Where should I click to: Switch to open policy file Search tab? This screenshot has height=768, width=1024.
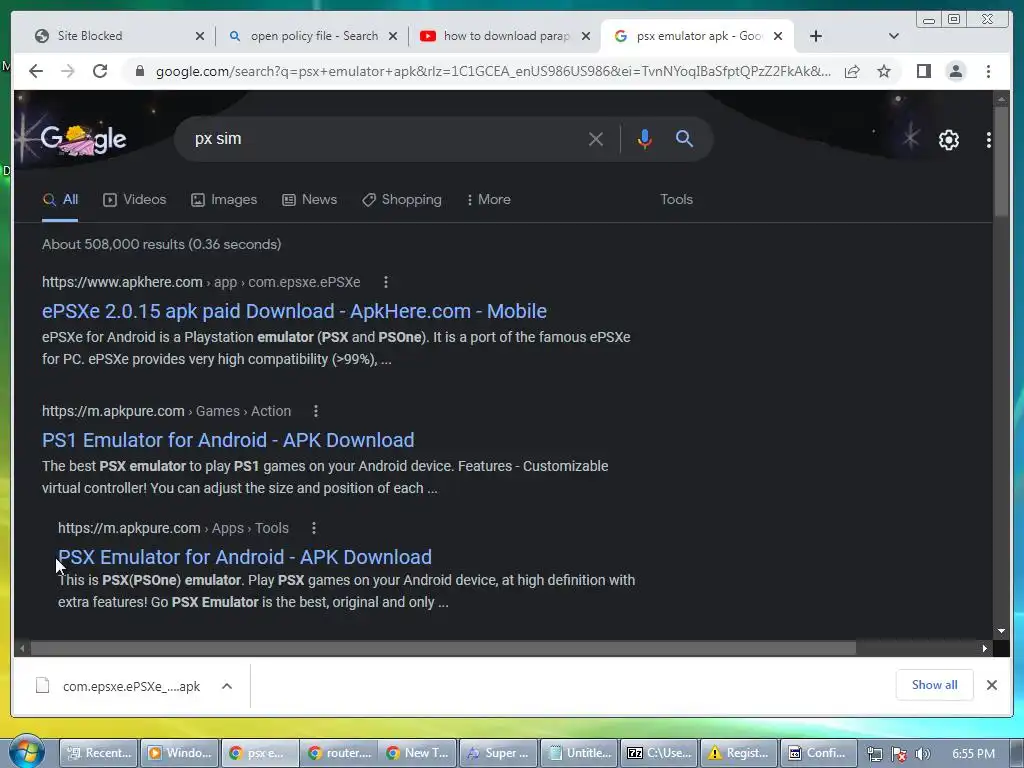(314, 36)
